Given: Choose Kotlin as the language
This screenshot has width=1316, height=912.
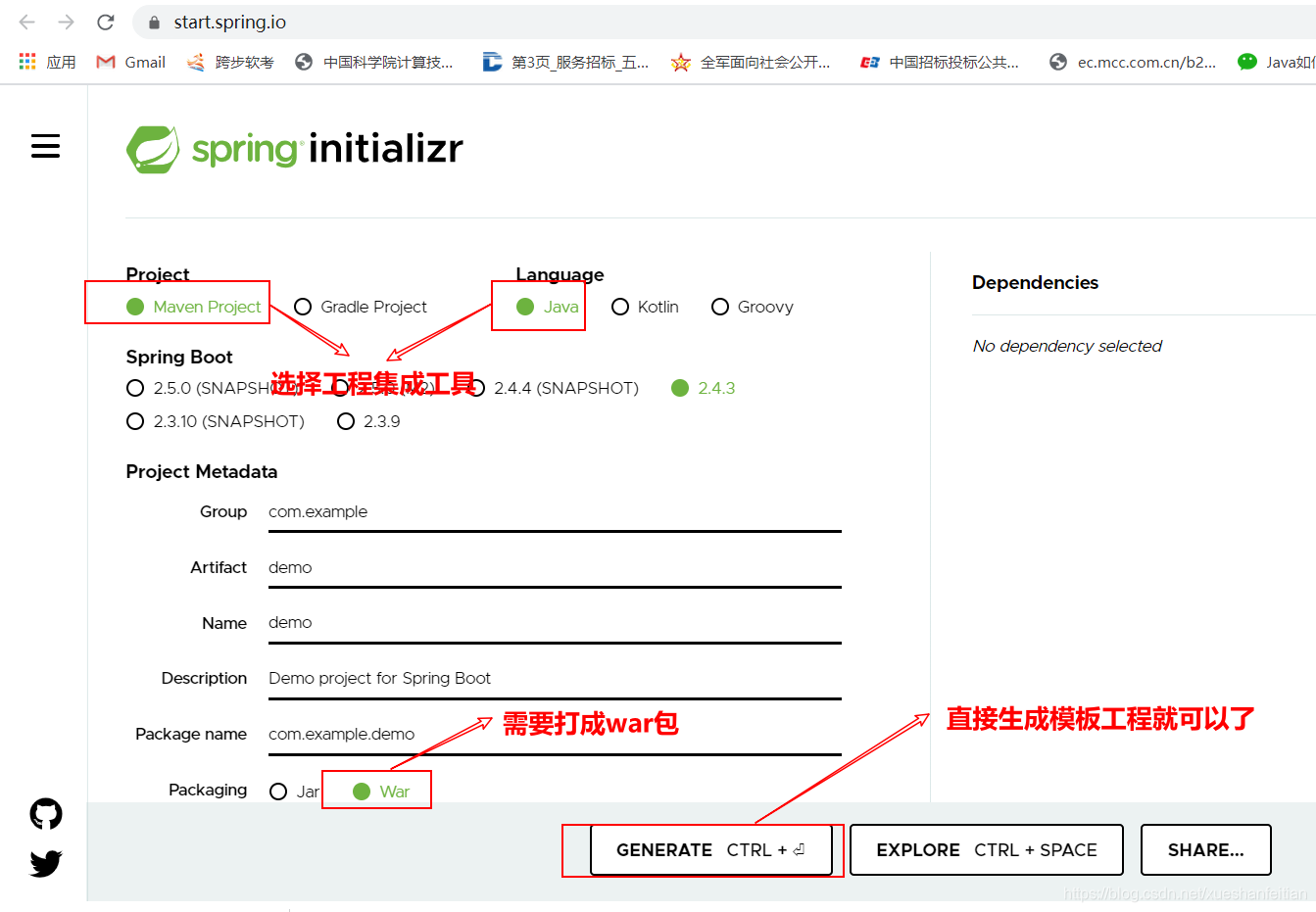Looking at the screenshot, I should click(645, 307).
